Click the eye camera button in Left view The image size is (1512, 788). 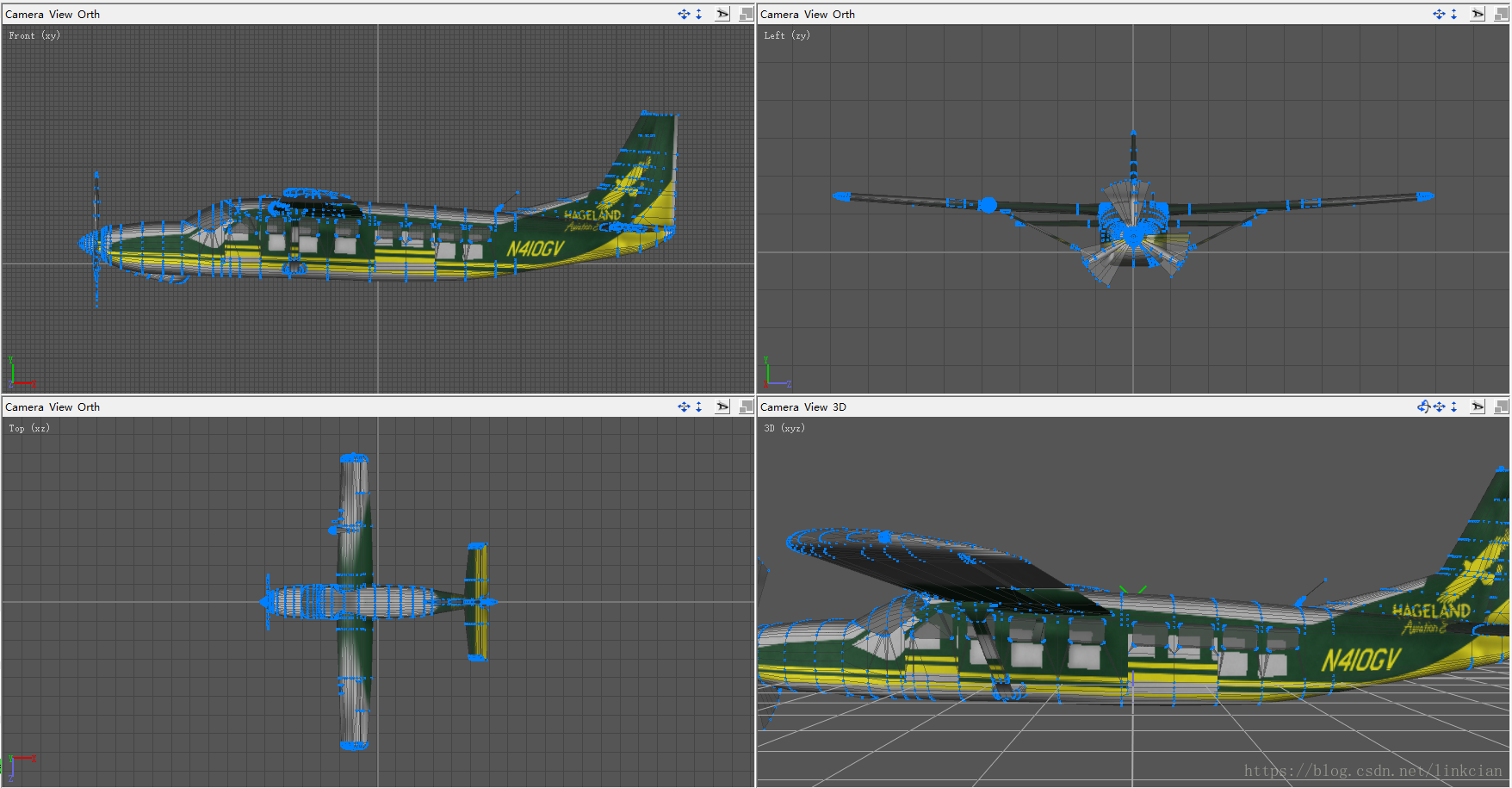click(1478, 14)
